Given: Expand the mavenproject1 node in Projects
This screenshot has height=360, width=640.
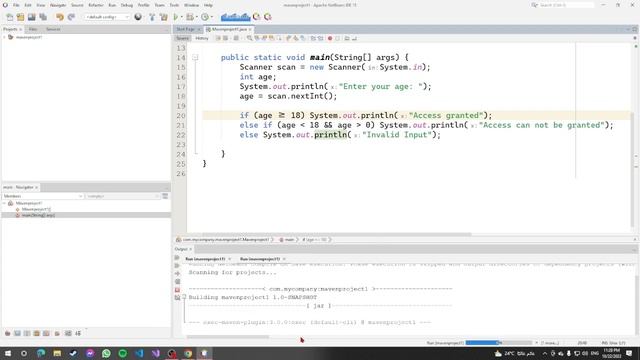Looking at the screenshot, I should click(4, 37).
